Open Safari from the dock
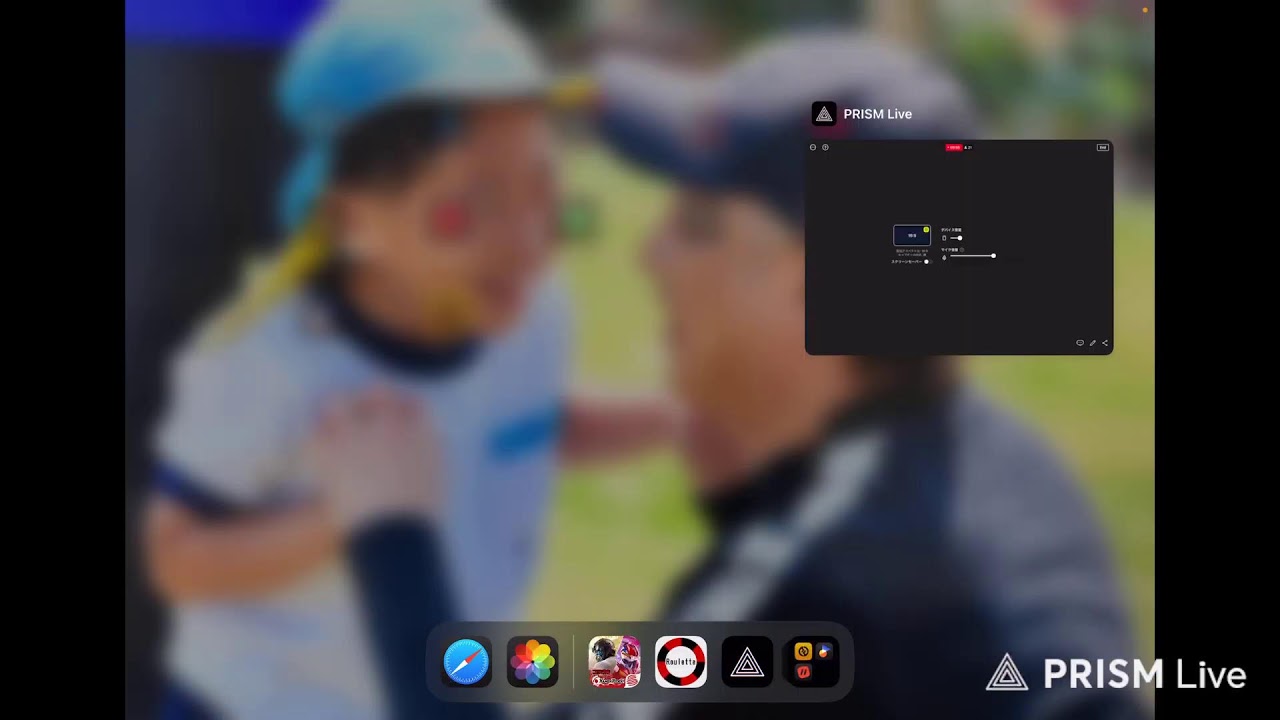The height and width of the screenshot is (720, 1280). coord(467,662)
